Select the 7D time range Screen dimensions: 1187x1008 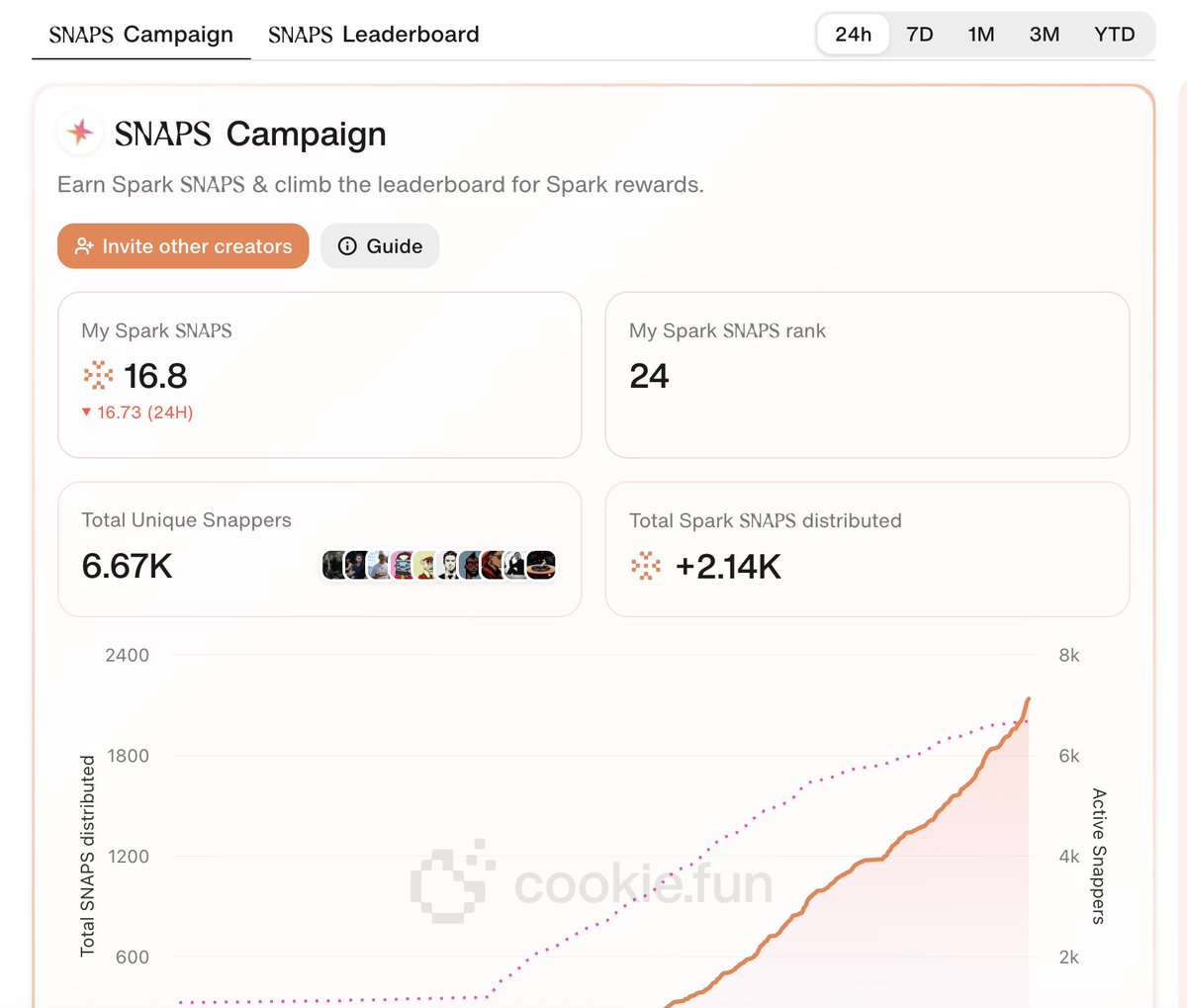coord(920,35)
